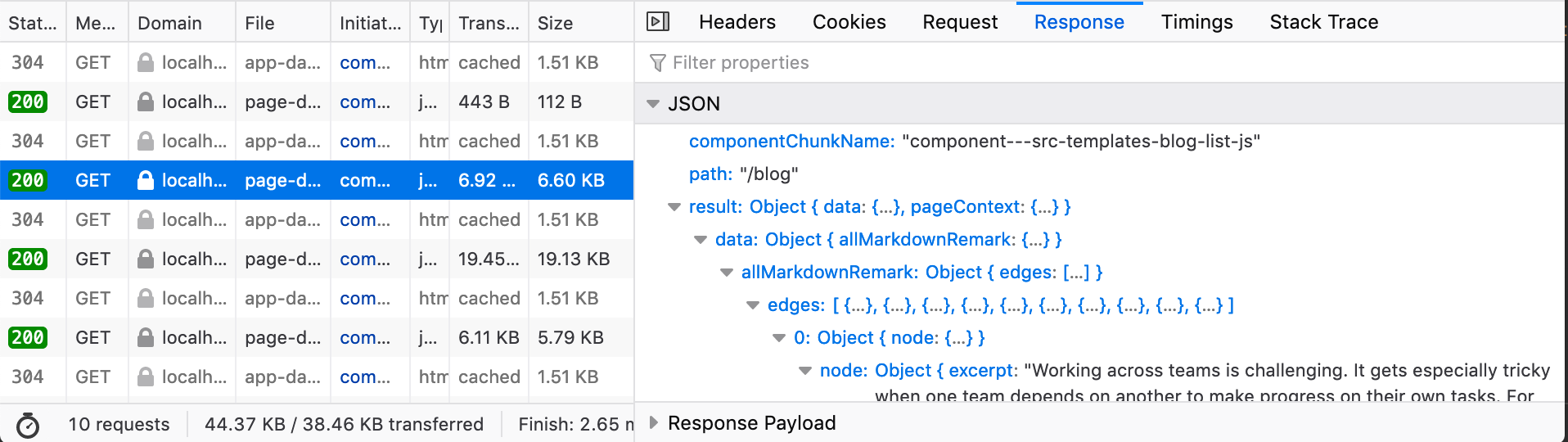The image size is (1568, 442).
Task: Sort by the Domain column header
Action: (169, 23)
